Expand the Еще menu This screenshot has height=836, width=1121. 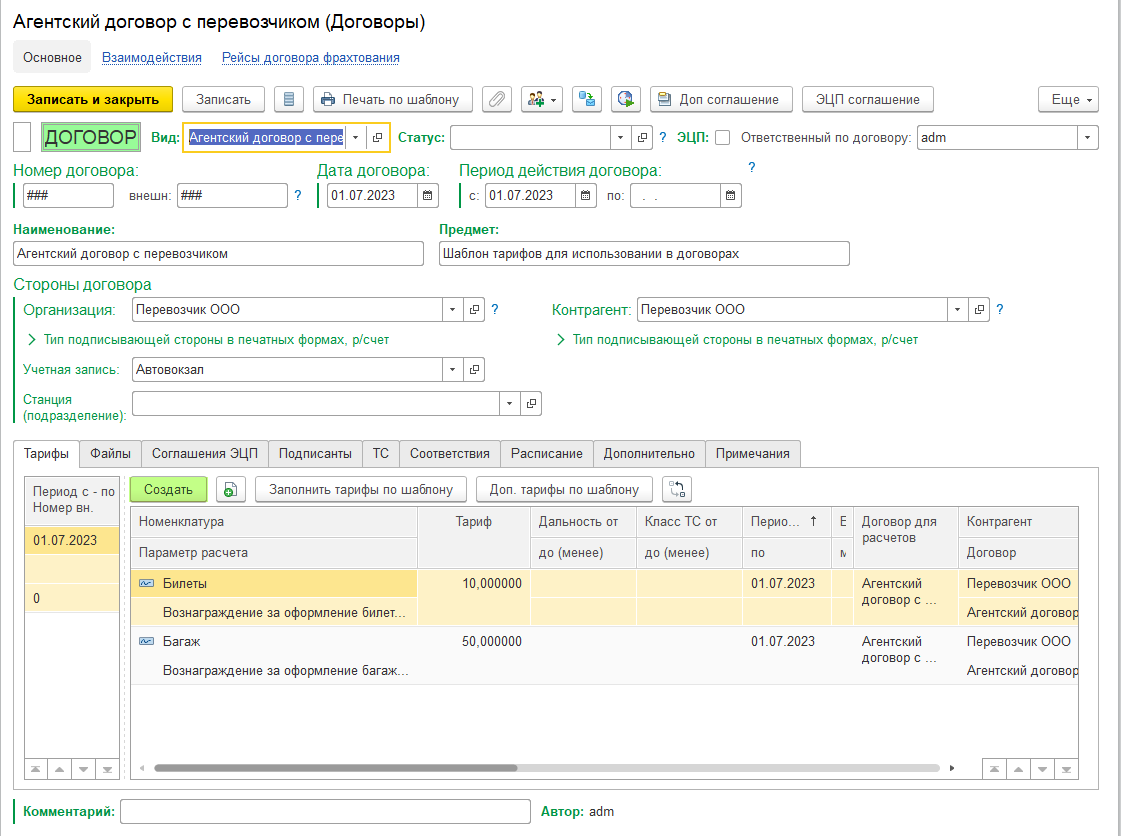pos(1069,99)
